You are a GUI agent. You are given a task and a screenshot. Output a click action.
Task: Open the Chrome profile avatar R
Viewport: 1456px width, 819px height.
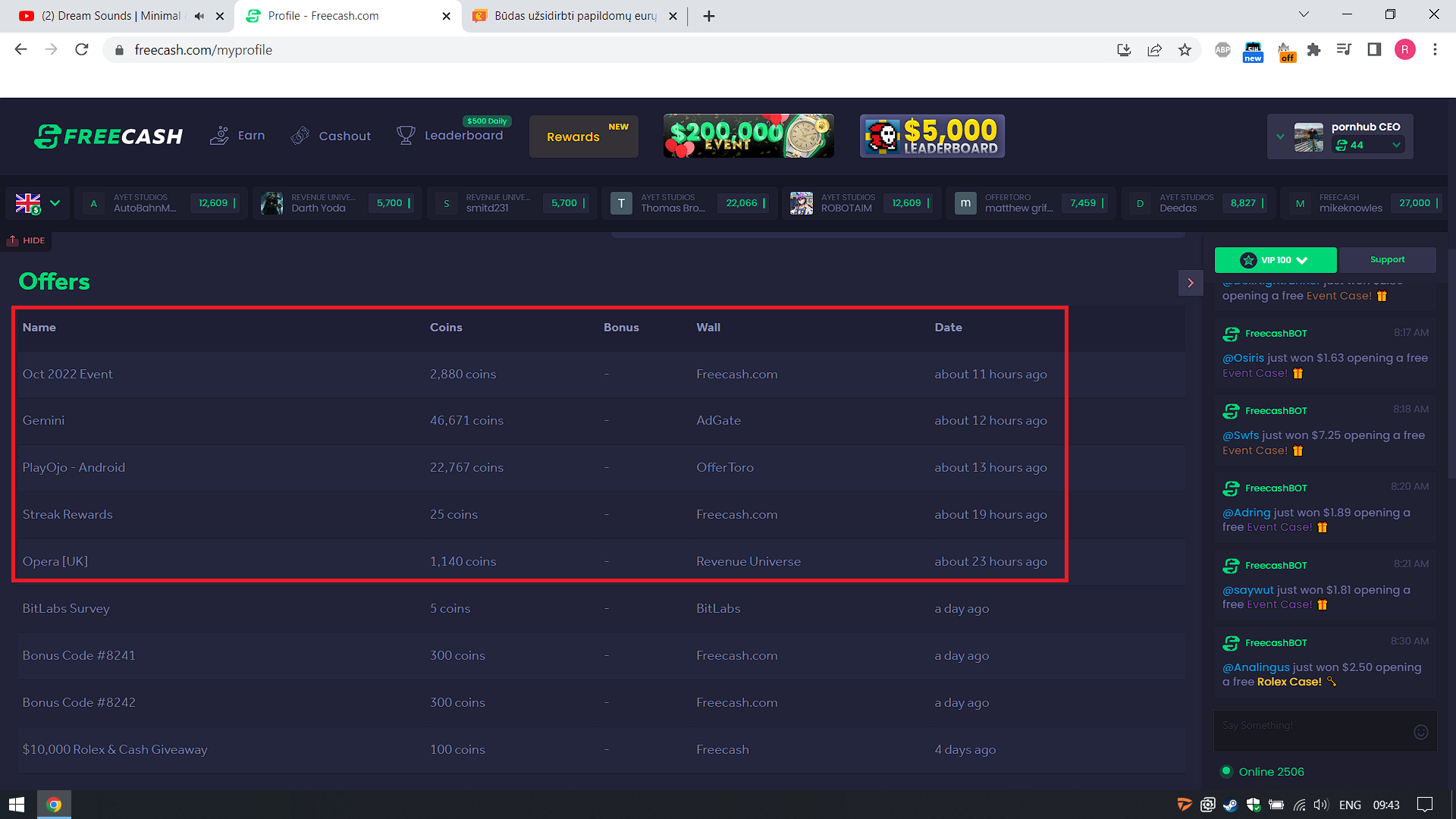[x=1404, y=50]
